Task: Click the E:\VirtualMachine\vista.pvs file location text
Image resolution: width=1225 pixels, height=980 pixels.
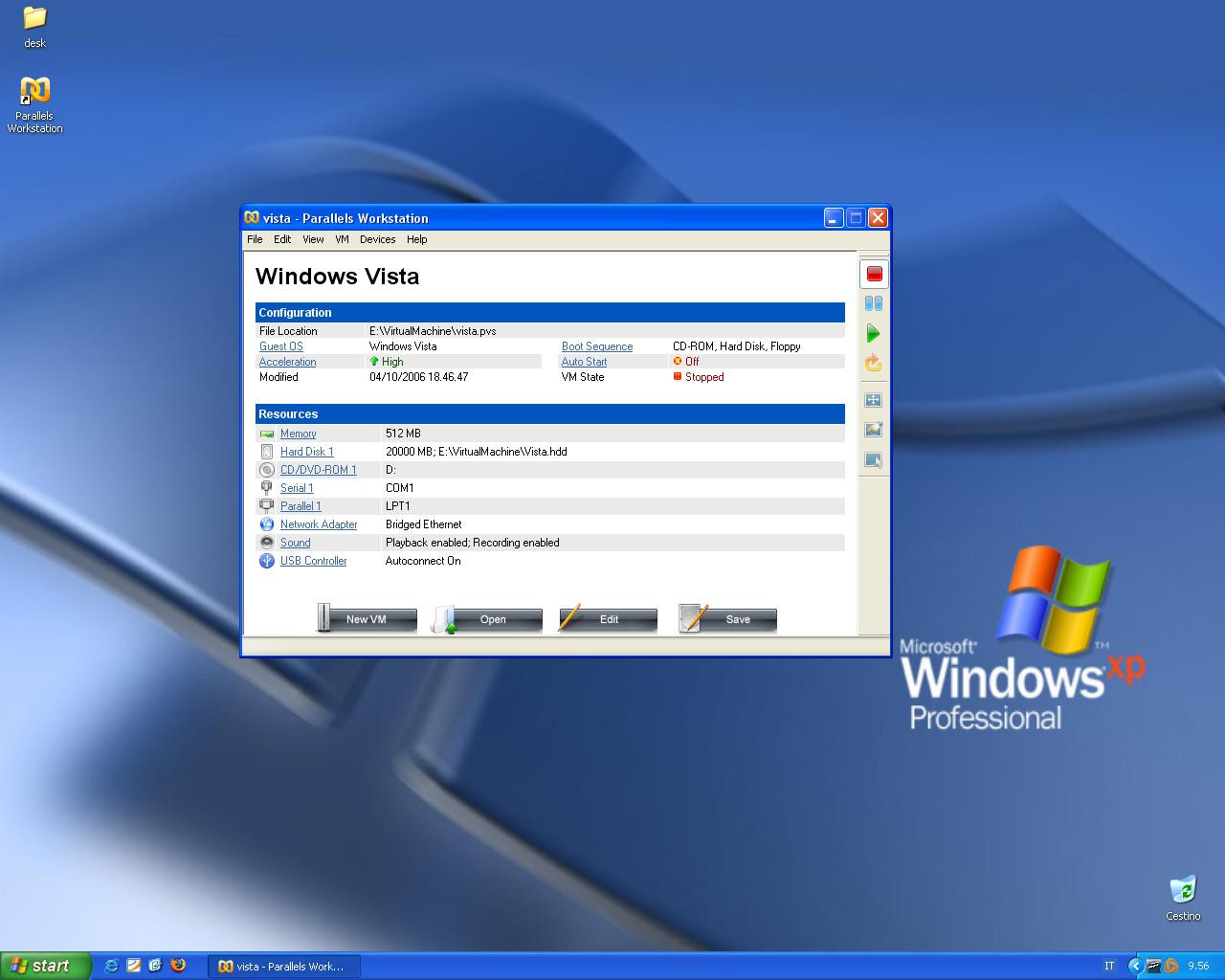Action: point(433,331)
